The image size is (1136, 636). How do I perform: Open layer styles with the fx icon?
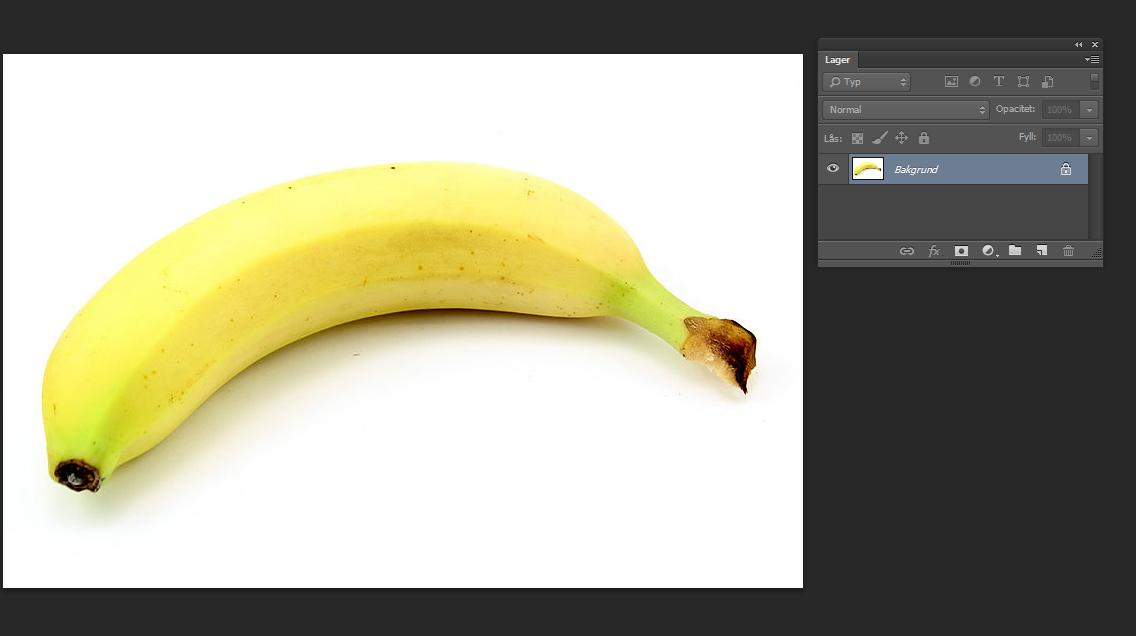point(935,250)
